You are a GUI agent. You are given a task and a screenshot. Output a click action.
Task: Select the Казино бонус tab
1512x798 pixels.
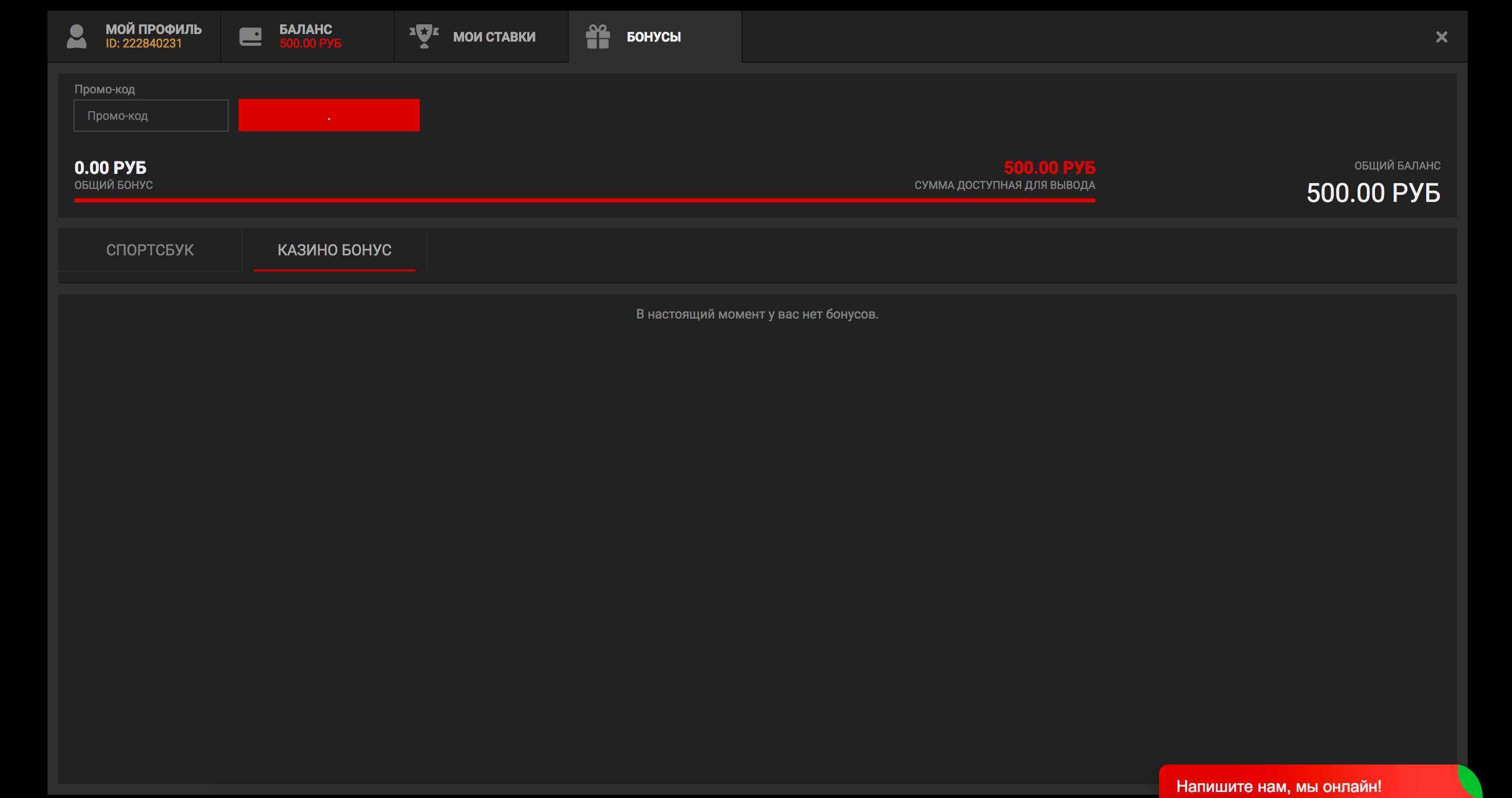pos(334,250)
